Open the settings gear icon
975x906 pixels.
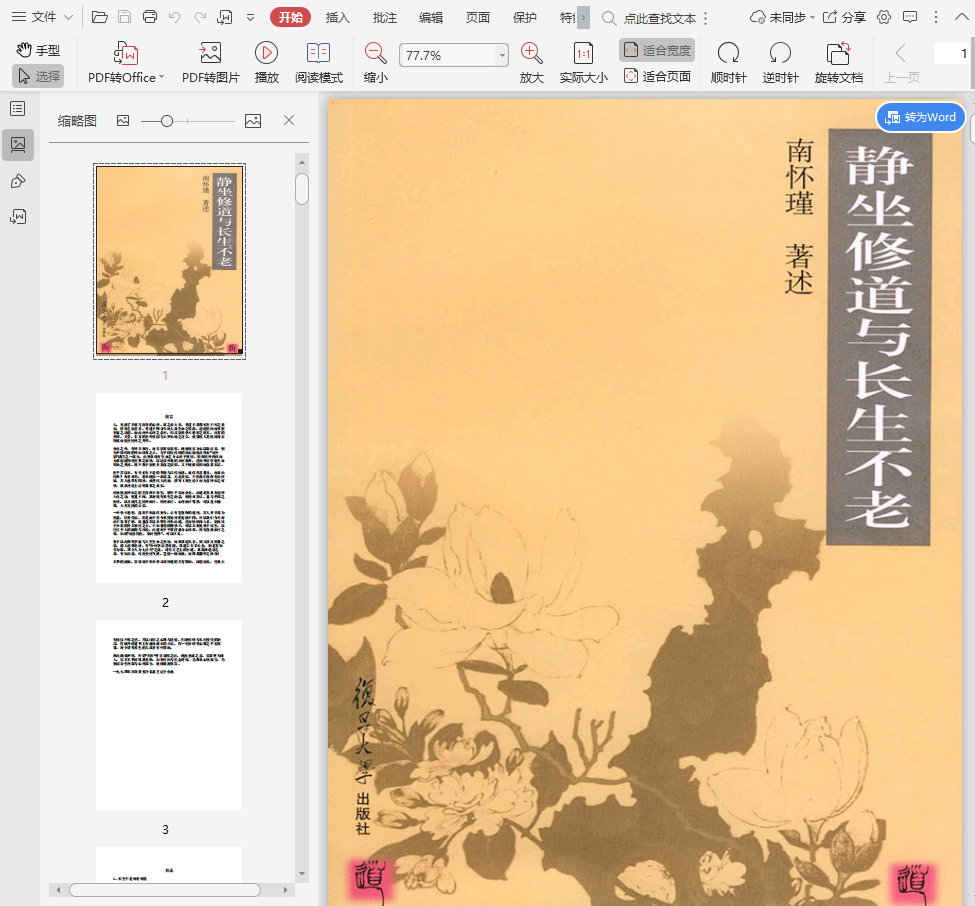[884, 17]
